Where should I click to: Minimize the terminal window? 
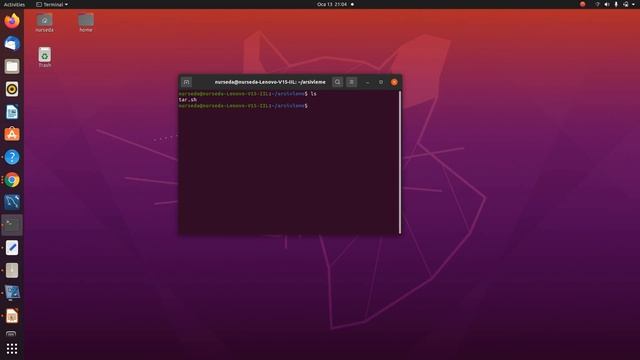click(367, 82)
